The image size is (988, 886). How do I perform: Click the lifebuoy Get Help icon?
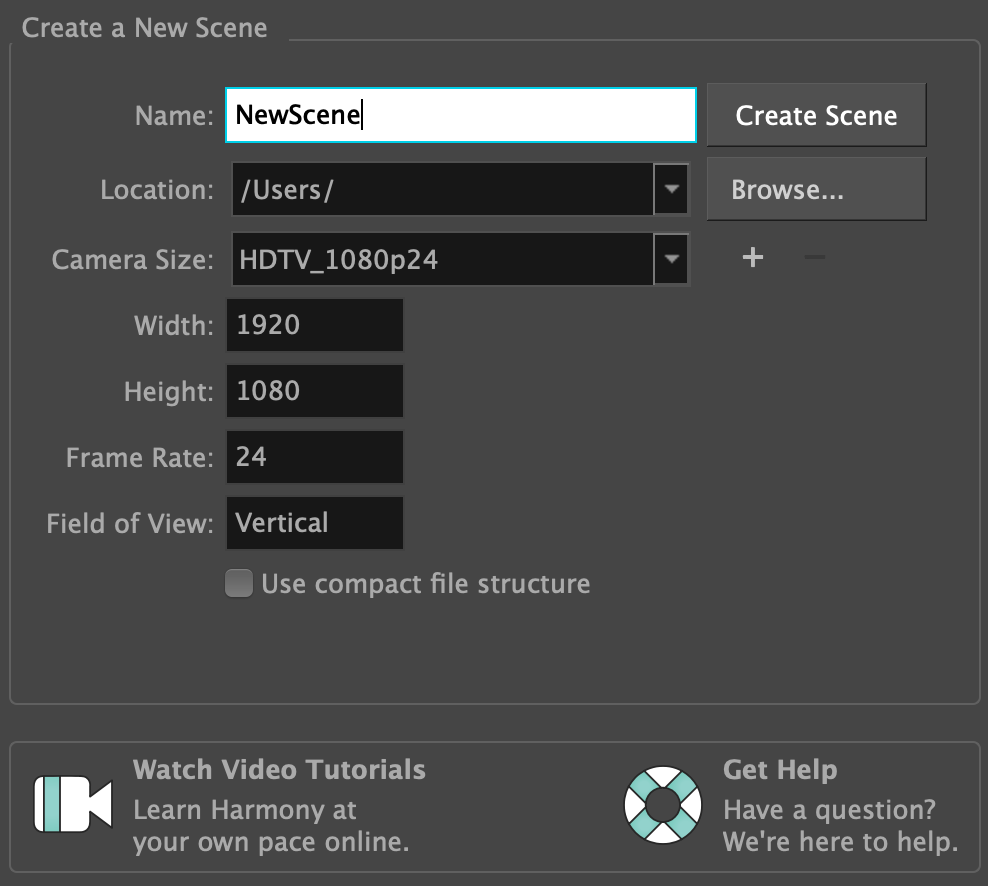click(x=662, y=803)
